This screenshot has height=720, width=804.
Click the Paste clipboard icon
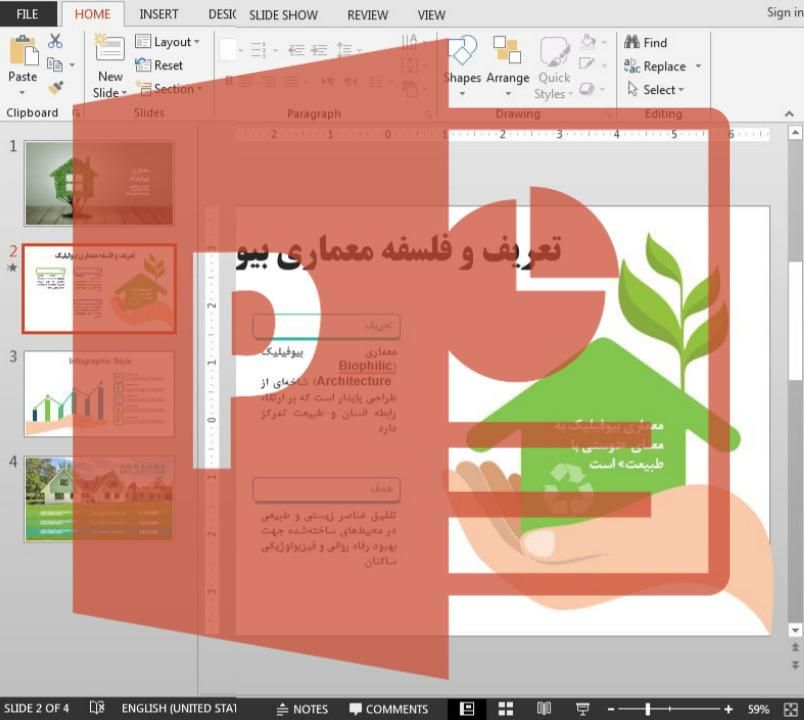23,50
